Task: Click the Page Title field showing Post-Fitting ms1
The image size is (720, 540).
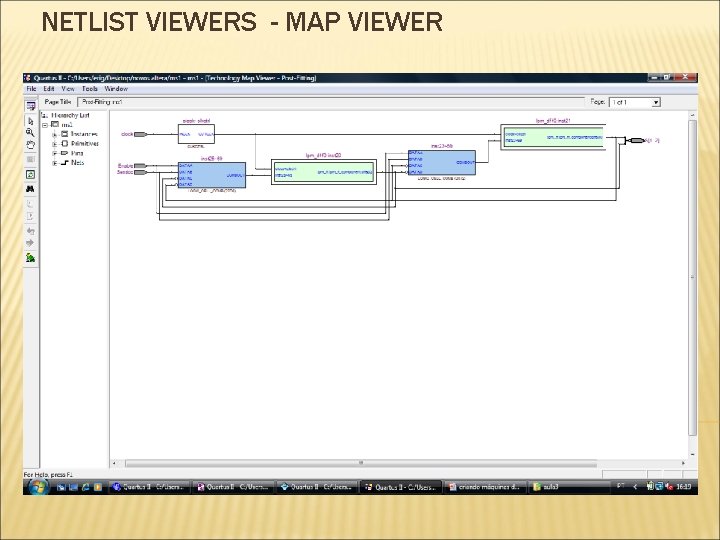Action: click(x=331, y=102)
